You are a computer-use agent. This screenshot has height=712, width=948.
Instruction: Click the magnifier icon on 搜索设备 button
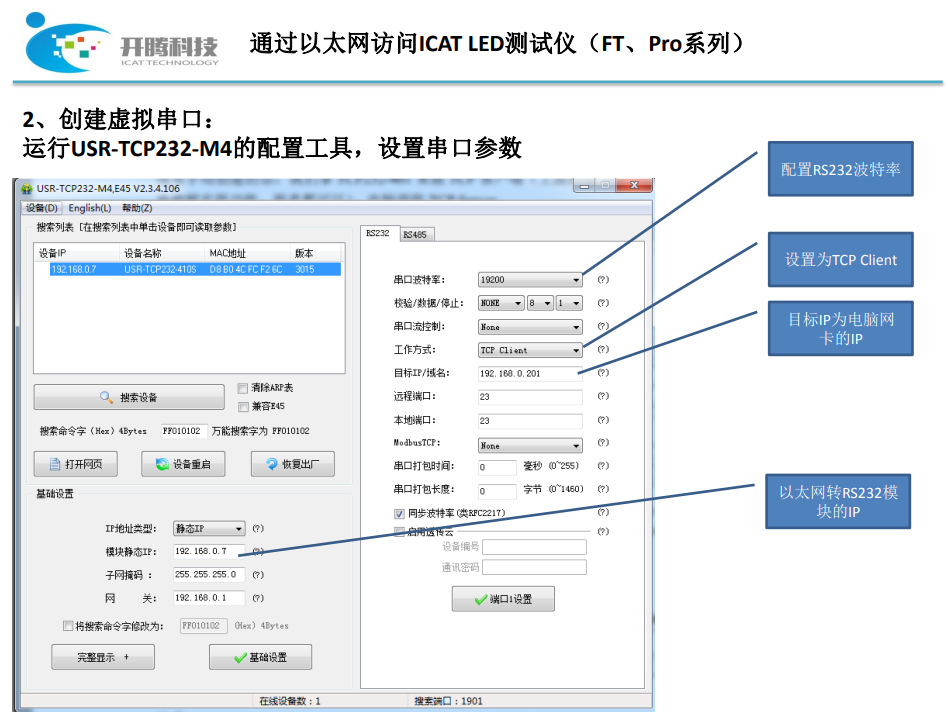click(106, 397)
